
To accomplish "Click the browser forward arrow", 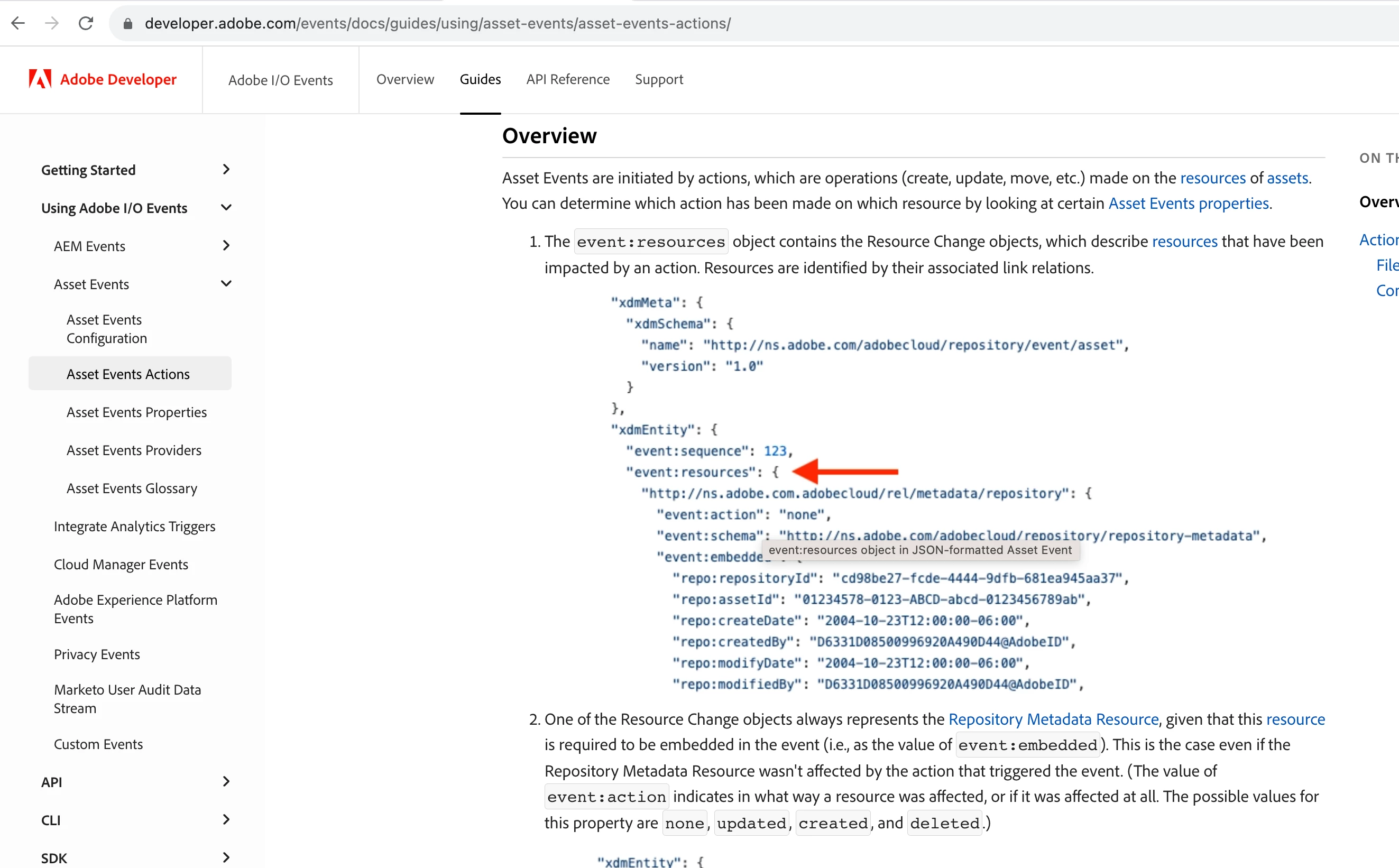I will 52,23.
